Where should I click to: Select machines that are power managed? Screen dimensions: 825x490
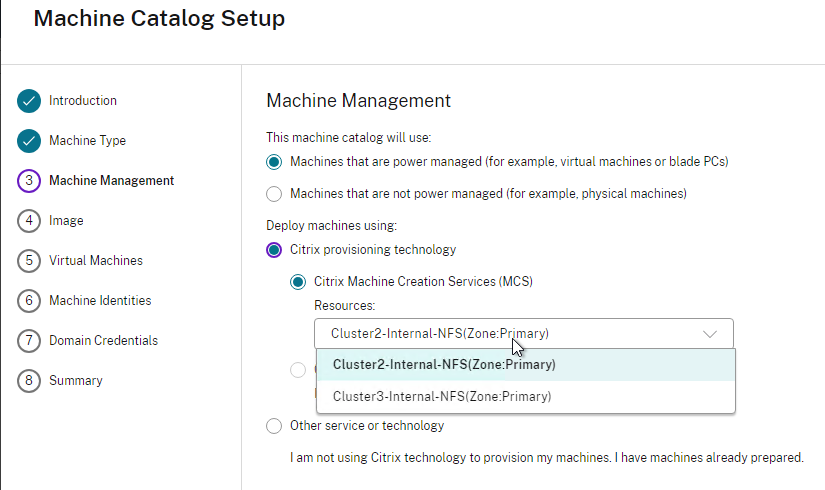(x=274, y=162)
